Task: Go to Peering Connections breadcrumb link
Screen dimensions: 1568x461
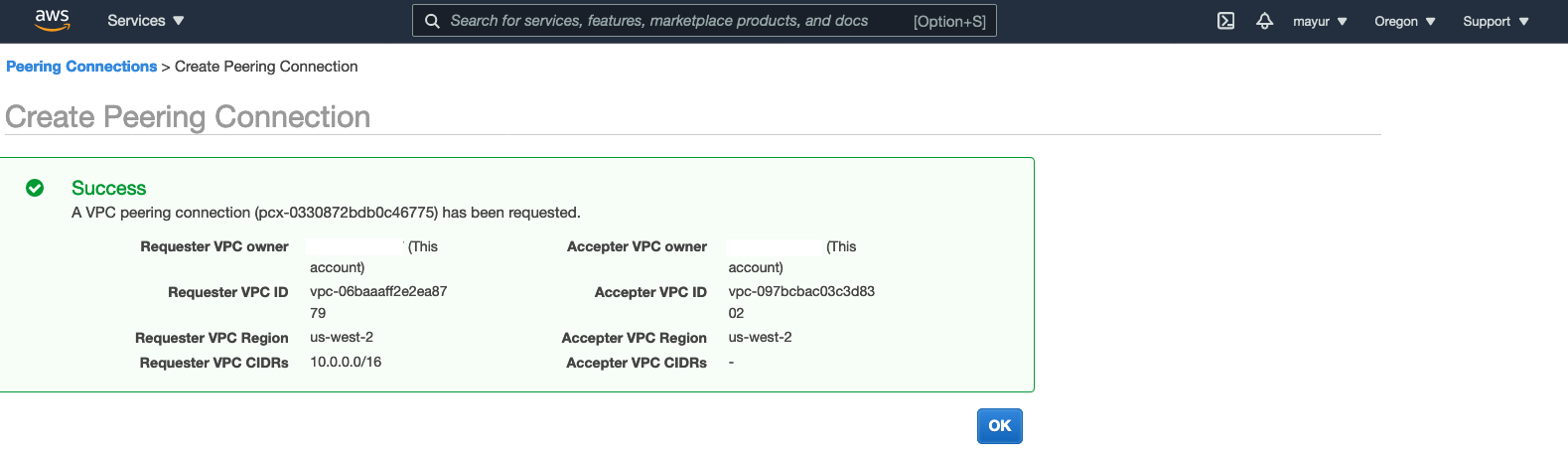Action: point(81,67)
